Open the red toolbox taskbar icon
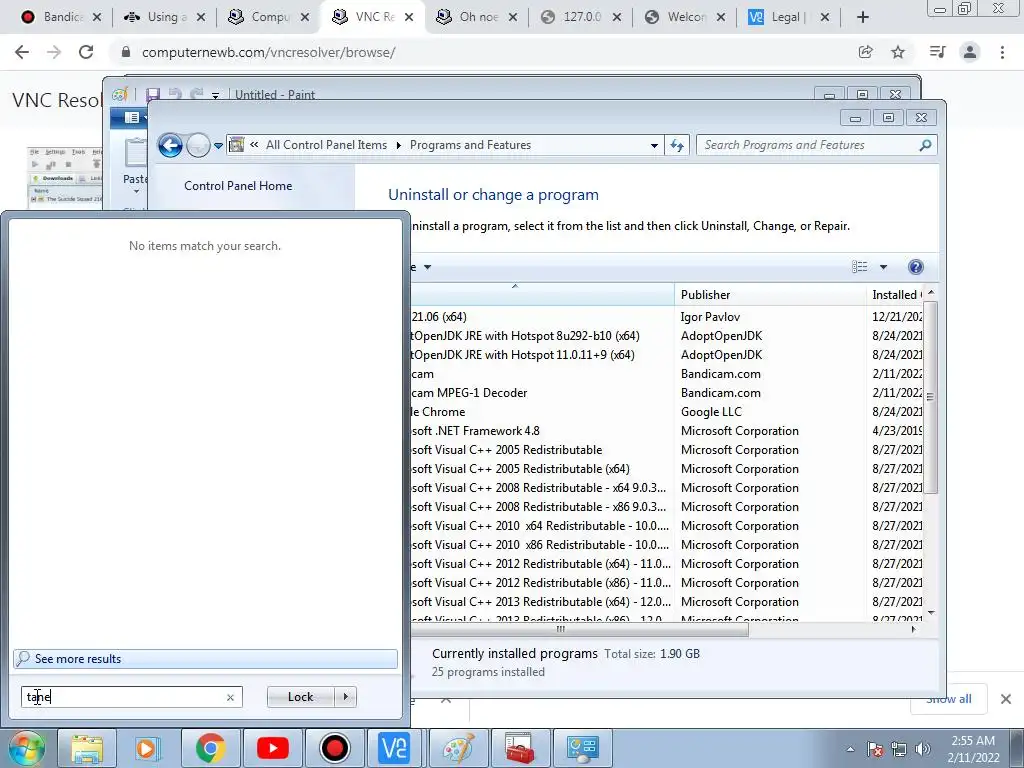Image resolution: width=1024 pixels, height=768 pixels. 520,748
